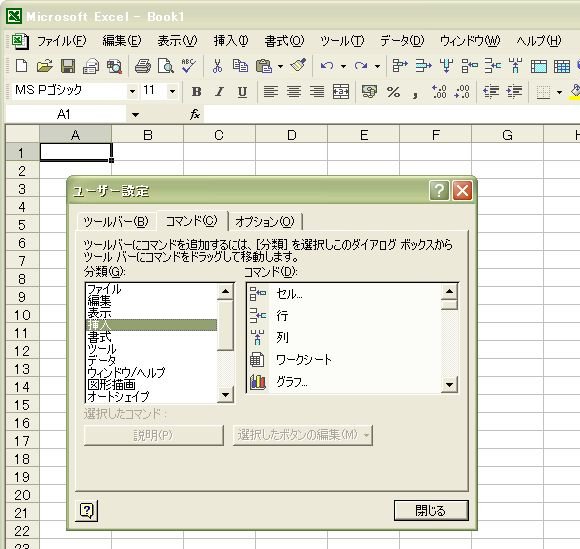This screenshot has height=549, width=580.
Task: Select 図形描画 in the category list
Action: [151, 384]
